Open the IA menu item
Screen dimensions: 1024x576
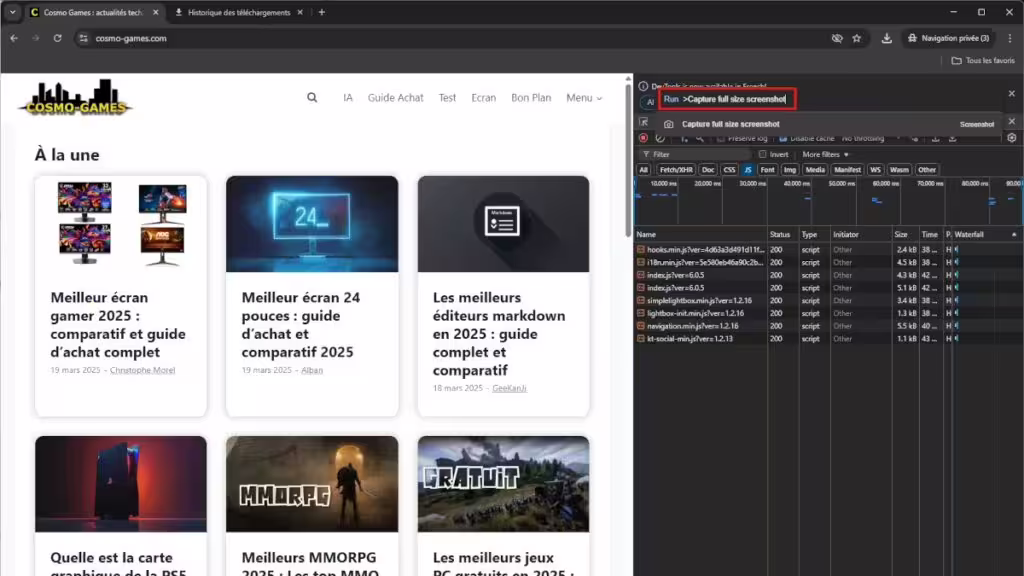tap(347, 98)
